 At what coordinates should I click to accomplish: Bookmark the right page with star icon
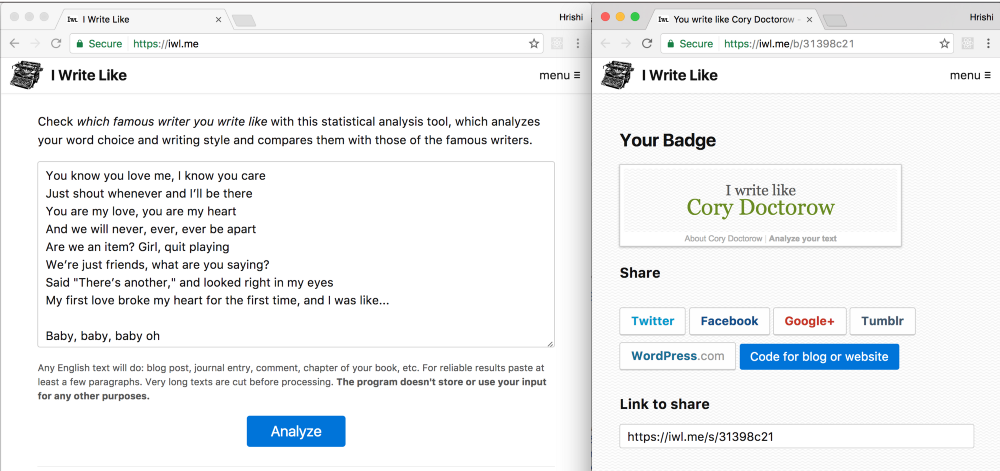945,44
